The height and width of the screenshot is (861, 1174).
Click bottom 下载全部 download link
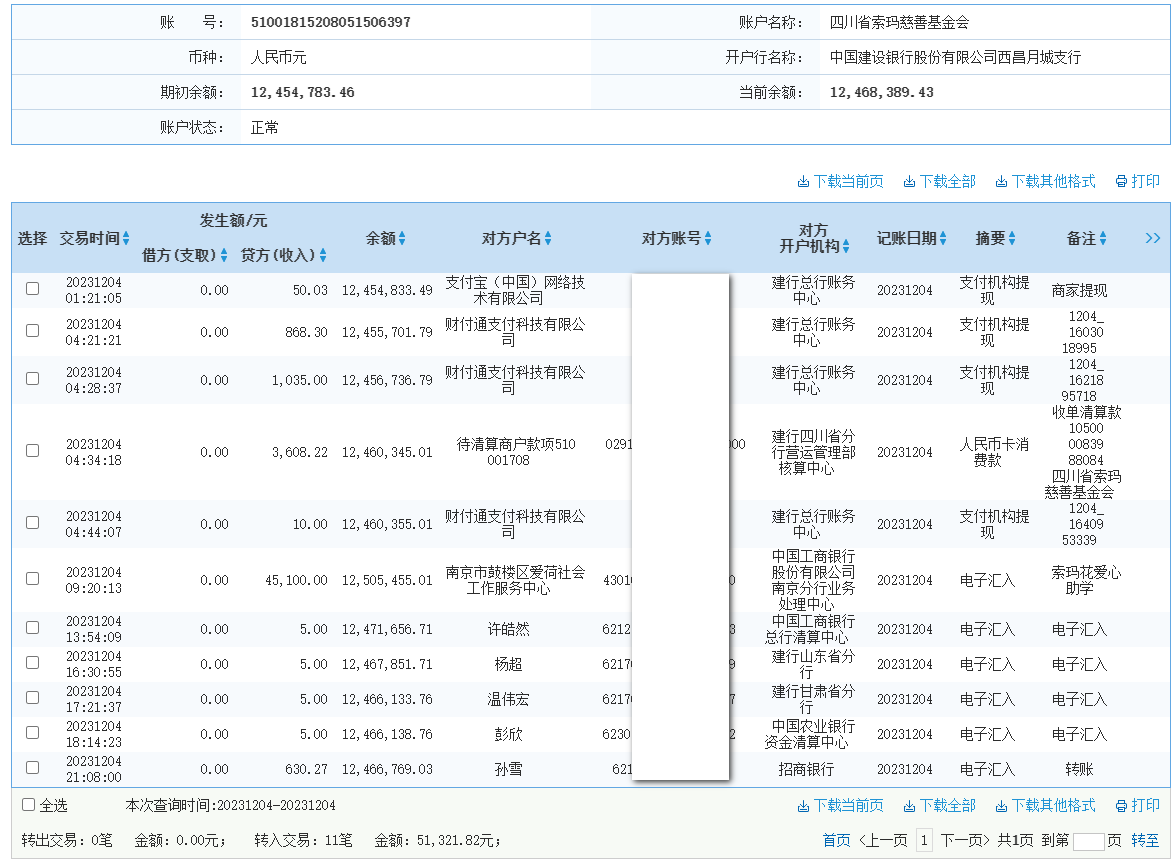tap(939, 806)
